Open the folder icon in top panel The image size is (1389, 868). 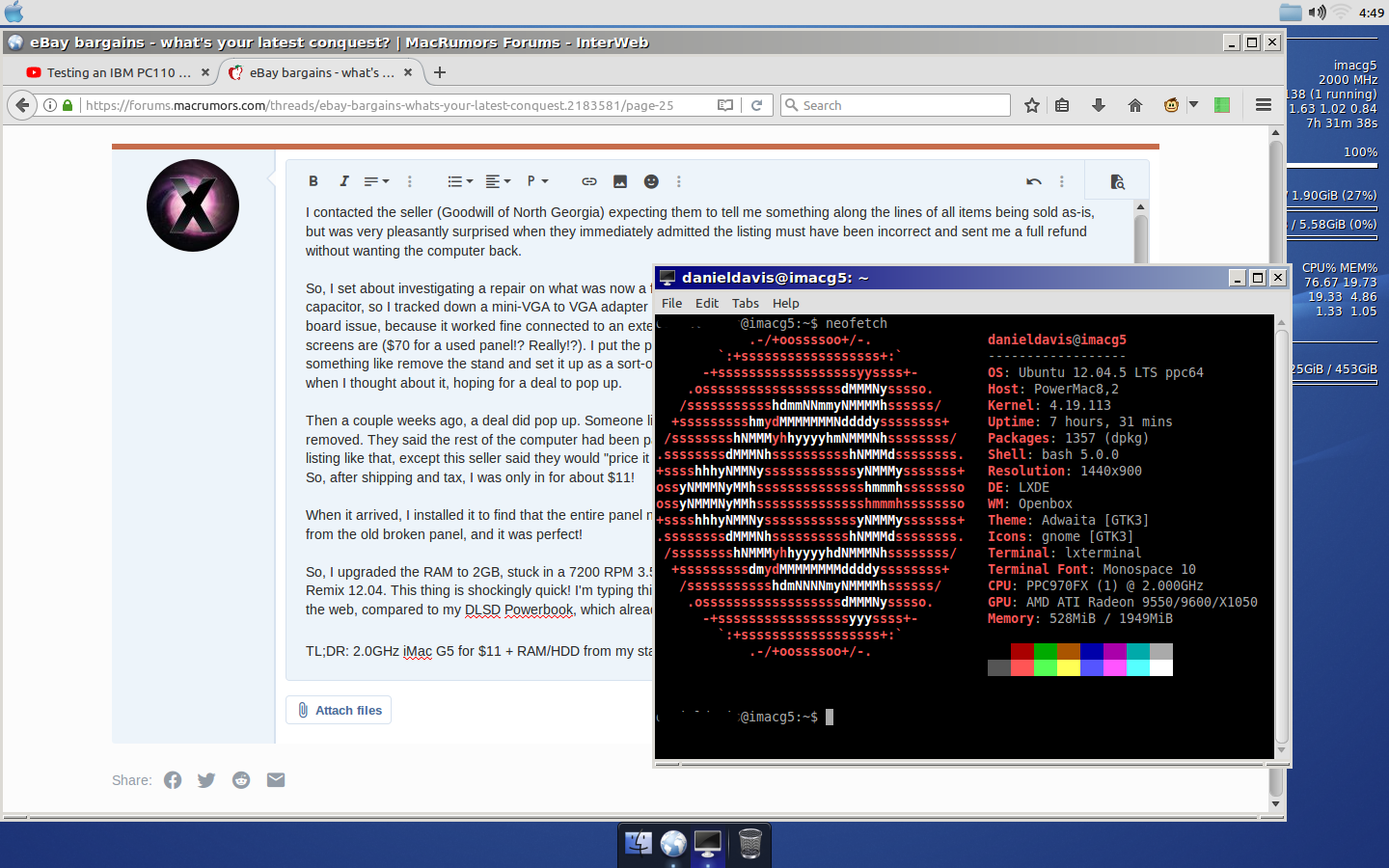click(1291, 13)
